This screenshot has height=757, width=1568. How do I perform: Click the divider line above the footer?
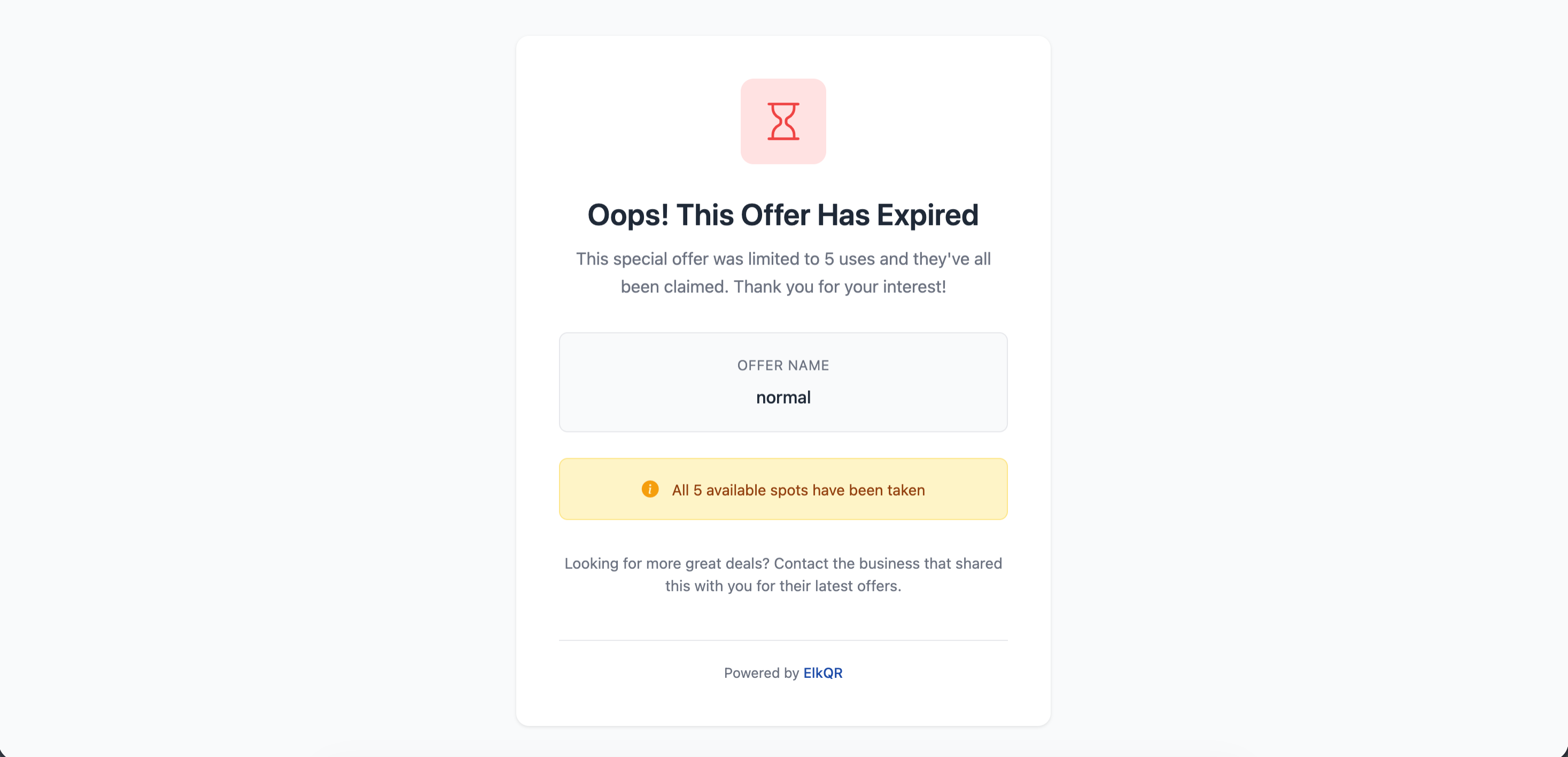783,639
